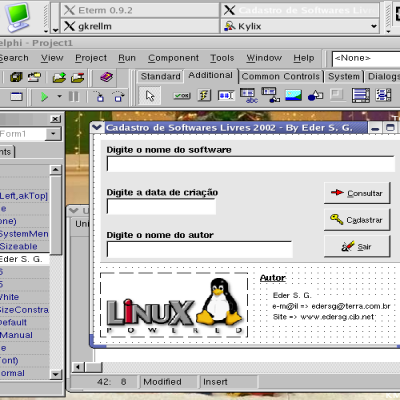Screen dimensions: 400x400
Task: Open the Form1 object selector dropdown
Action: (x=53, y=134)
